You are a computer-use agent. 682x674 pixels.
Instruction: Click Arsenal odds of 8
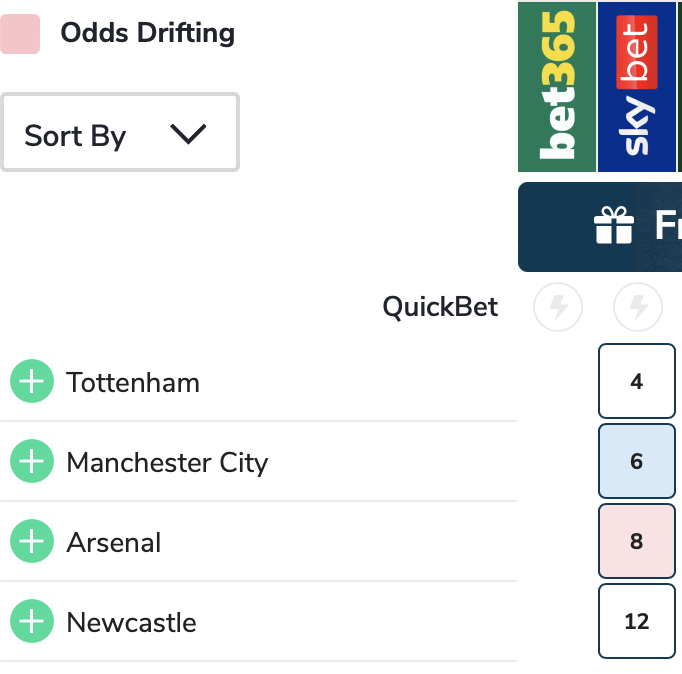637,541
